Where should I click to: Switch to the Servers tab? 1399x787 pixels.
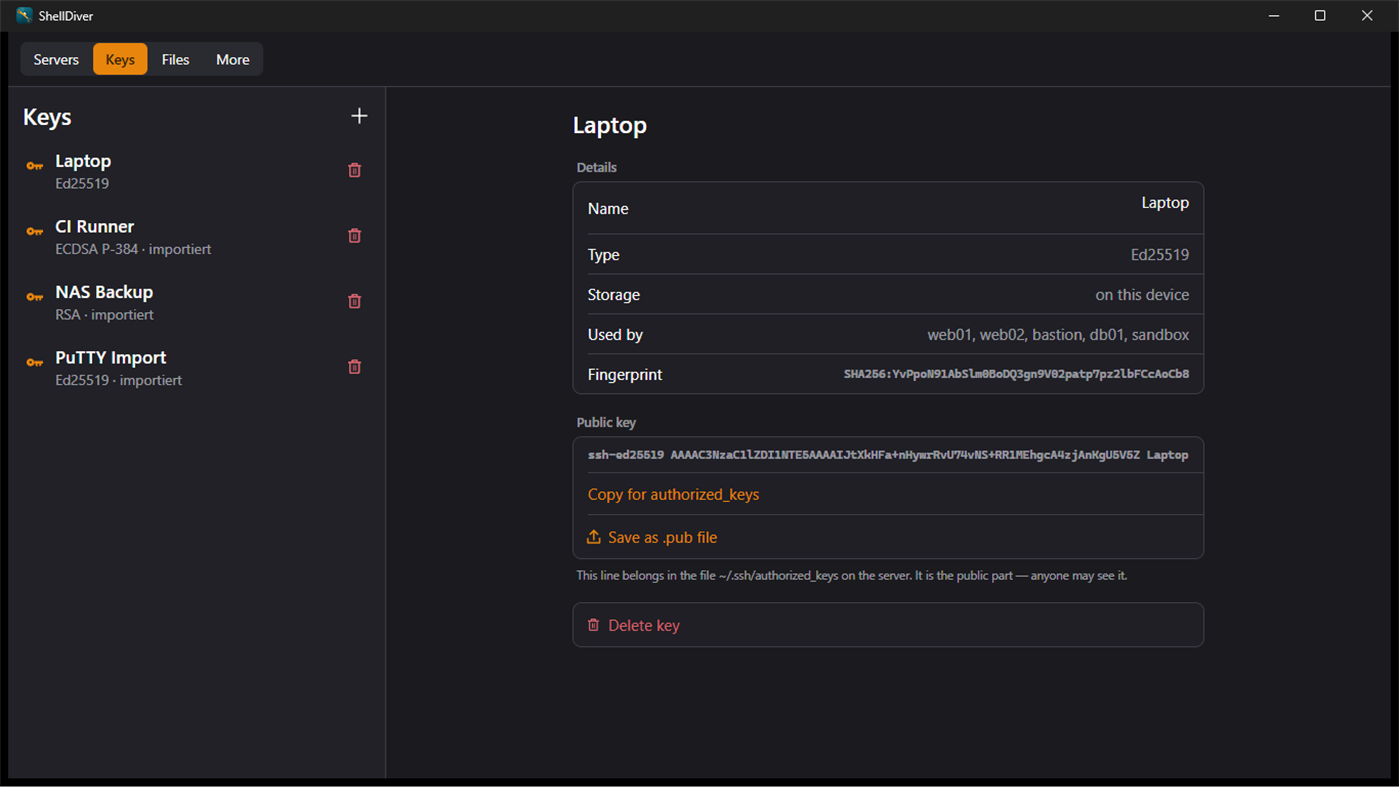coord(56,59)
